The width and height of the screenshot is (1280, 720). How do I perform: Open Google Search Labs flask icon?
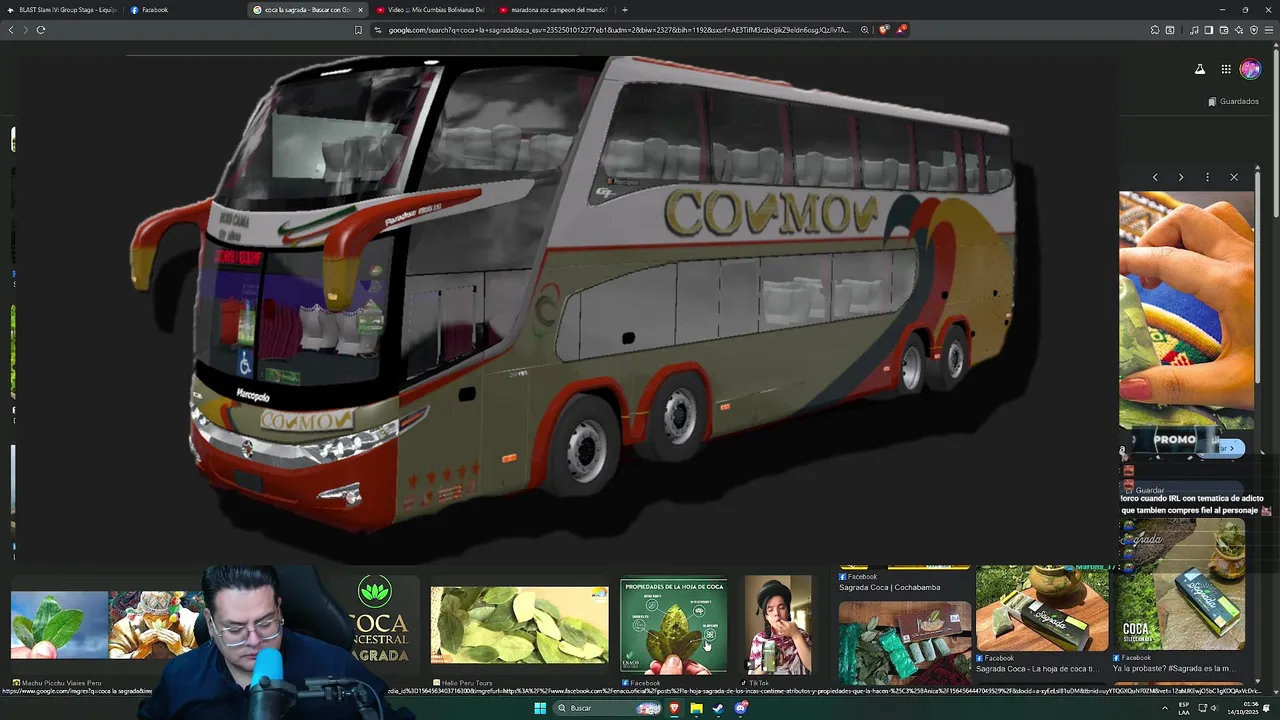1200,69
